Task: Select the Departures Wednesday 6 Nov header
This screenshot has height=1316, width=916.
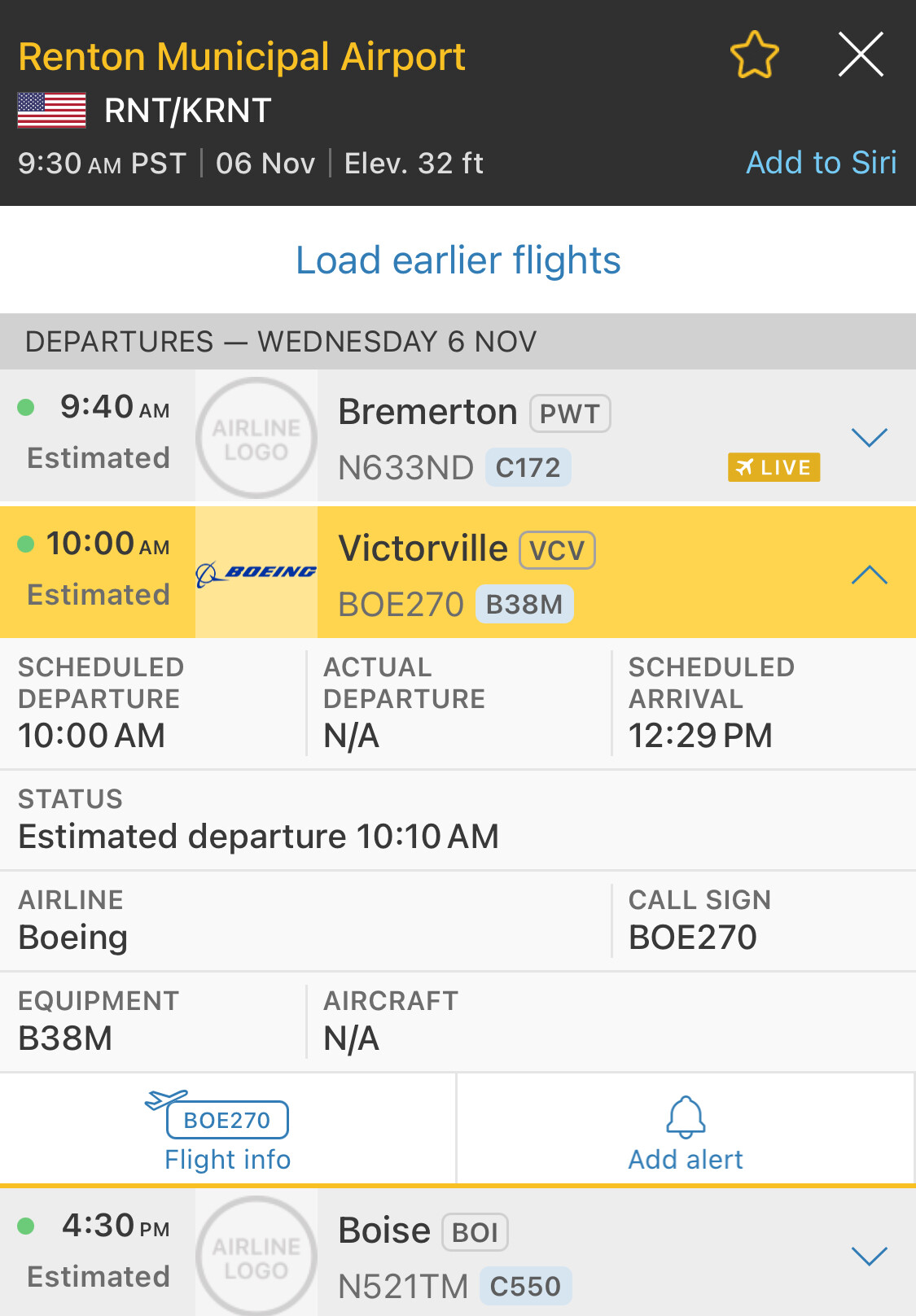Action: 281,342
